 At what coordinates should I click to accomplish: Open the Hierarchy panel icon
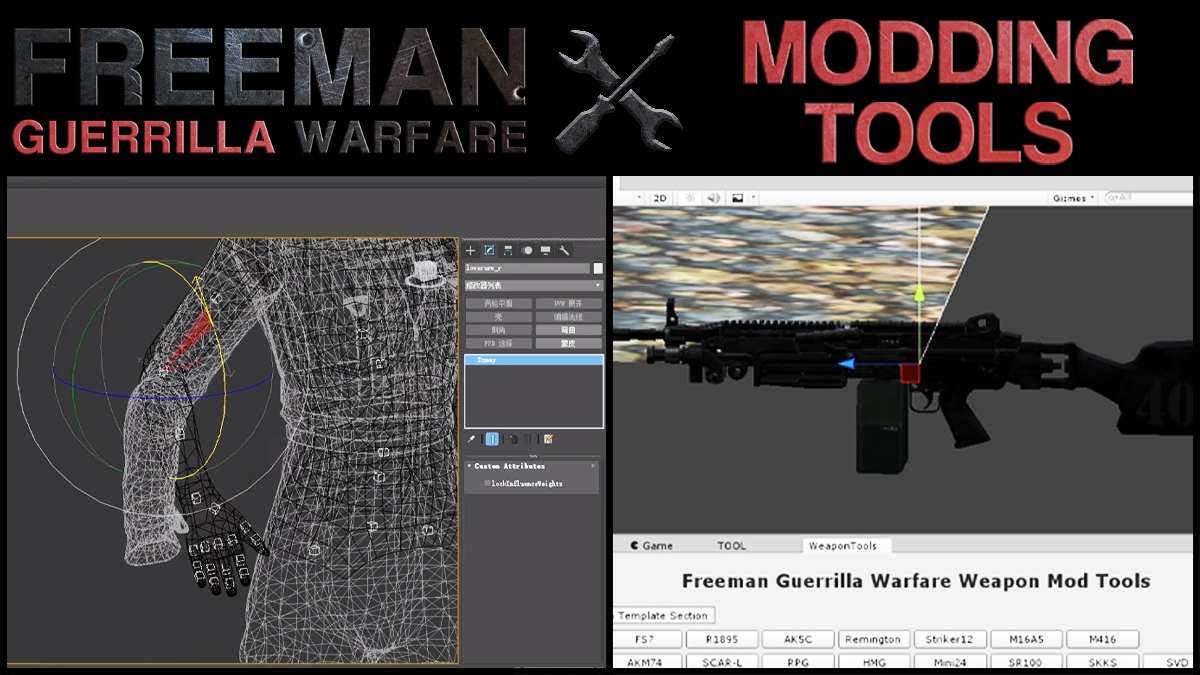tap(508, 250)
